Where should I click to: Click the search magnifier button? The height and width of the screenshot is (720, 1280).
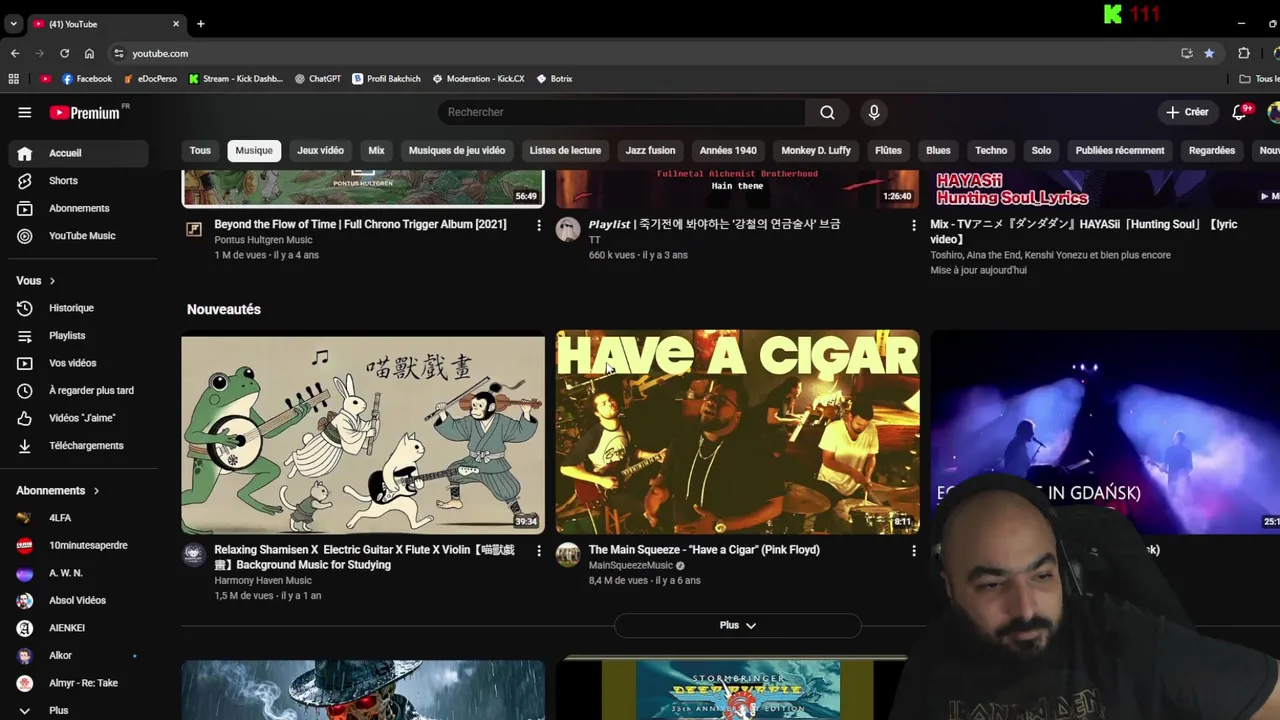click(x=827, y=112)
